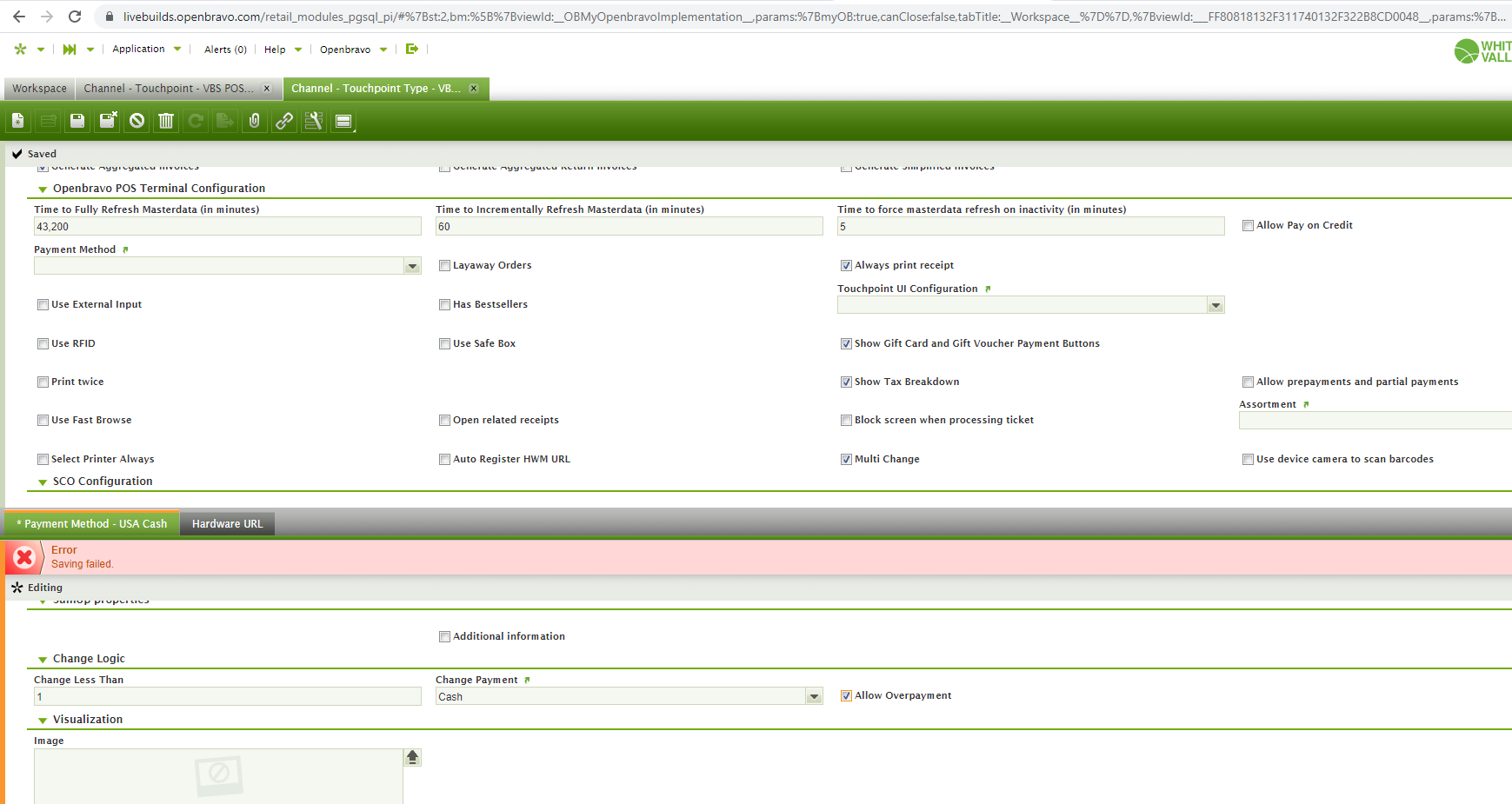The width and height of the screenshot is (1512, 804).
Task: Click the Change Less Than input field
Action: pyautogui.click(x=228, y=696)
